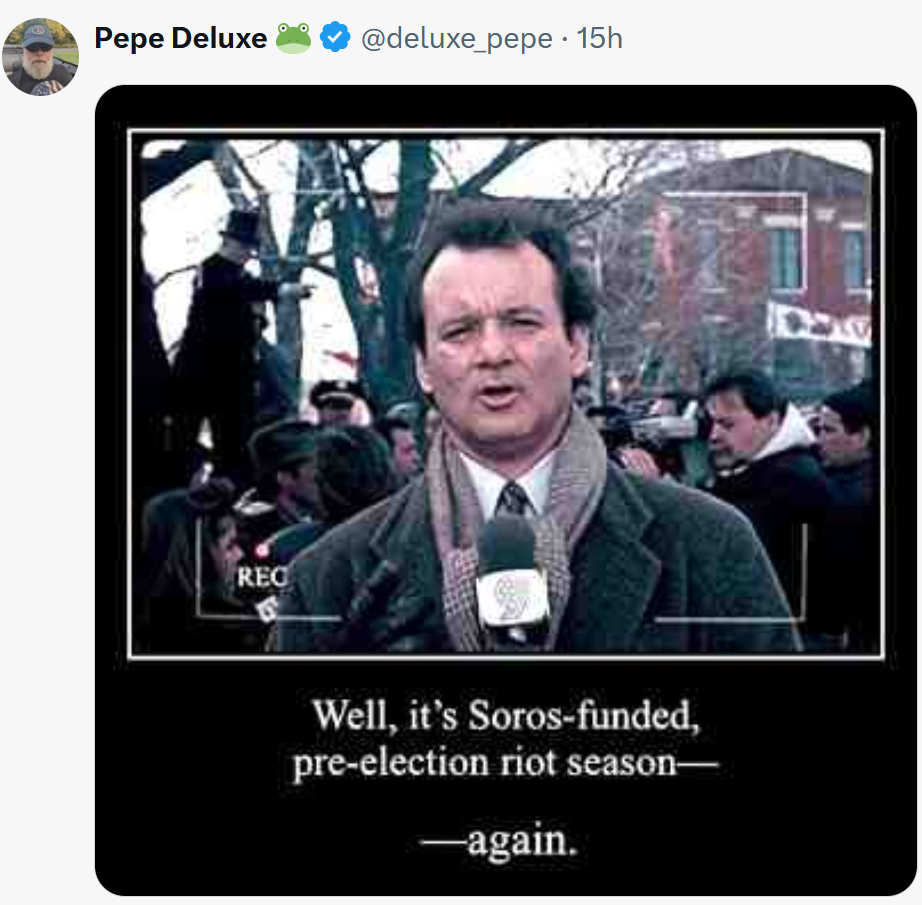
Task: Click the police officer's cap in crowd
Action: (336, 391)
